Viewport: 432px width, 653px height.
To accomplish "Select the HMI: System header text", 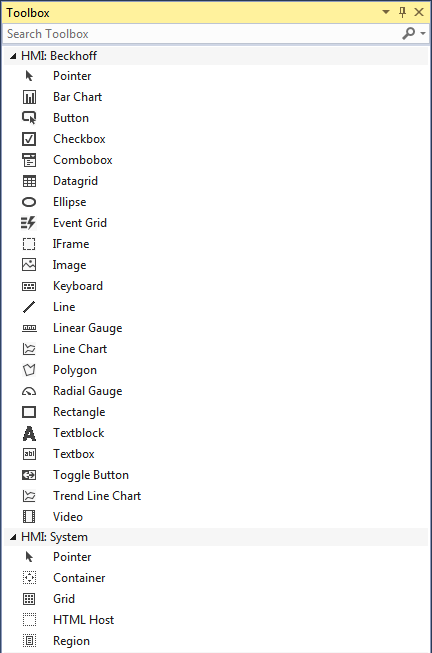I will 55,537.
